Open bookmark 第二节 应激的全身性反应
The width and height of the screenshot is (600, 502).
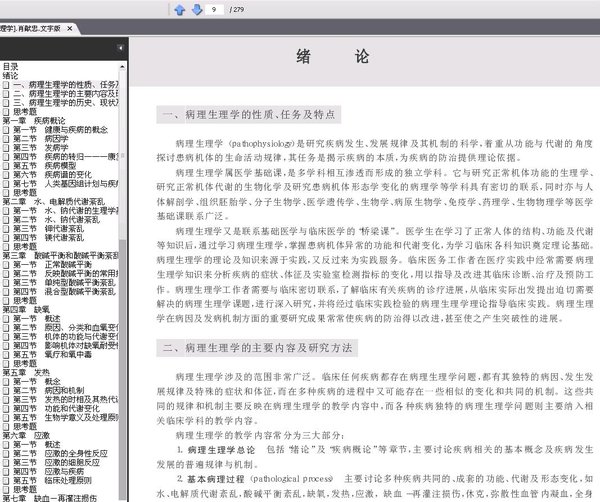[x=60, y=453]
